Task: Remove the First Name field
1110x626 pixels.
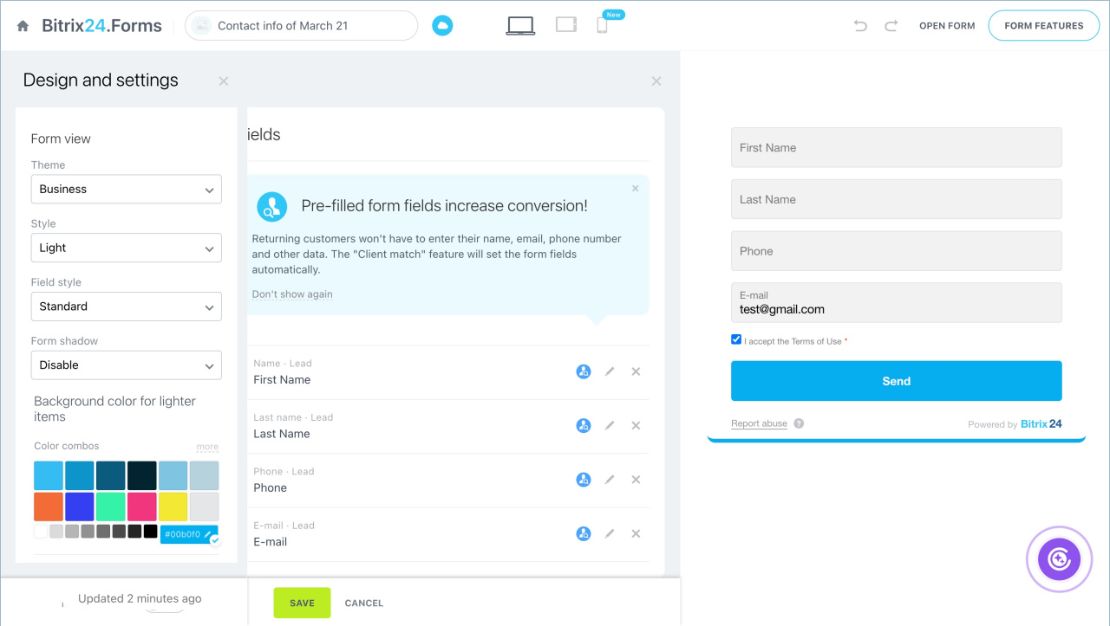Action: pos(636,371)
